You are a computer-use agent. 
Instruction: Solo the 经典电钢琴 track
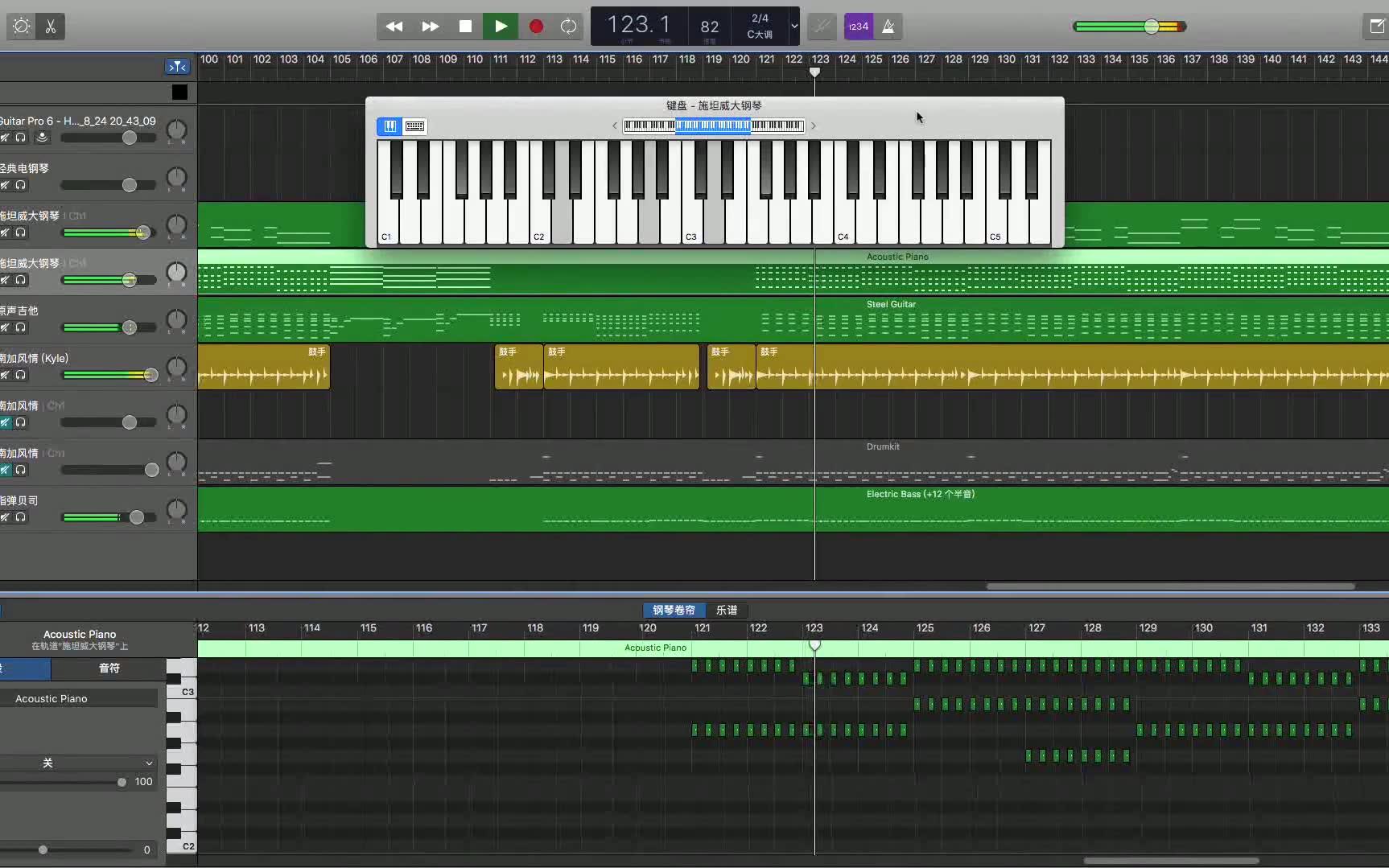tap(21, 185)
